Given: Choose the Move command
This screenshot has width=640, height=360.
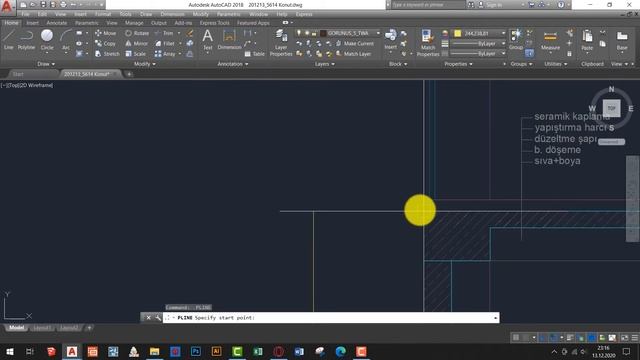Looking at the screenshot, I should [x=106, y=33].
